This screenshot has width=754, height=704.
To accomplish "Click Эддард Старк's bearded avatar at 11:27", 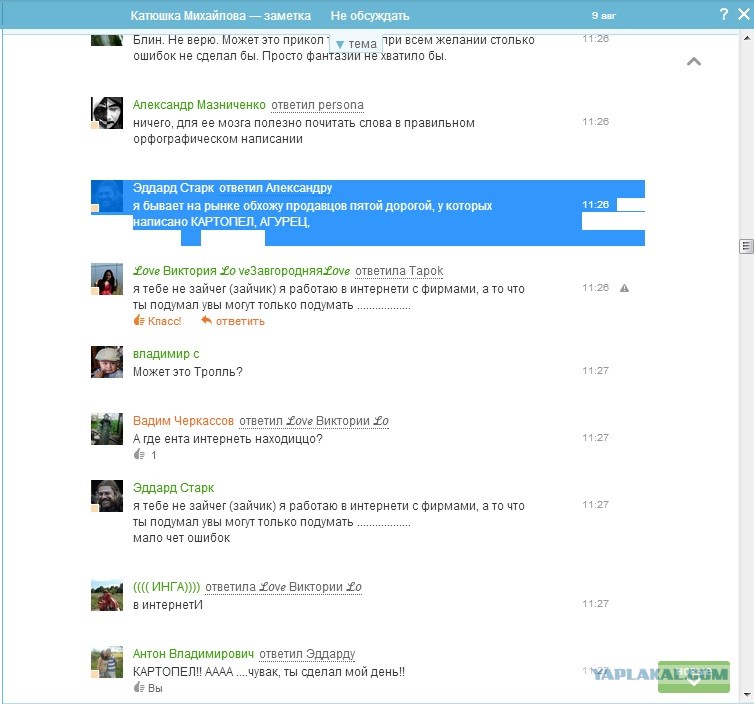I will pyautogui.click(x=107, y=496).
